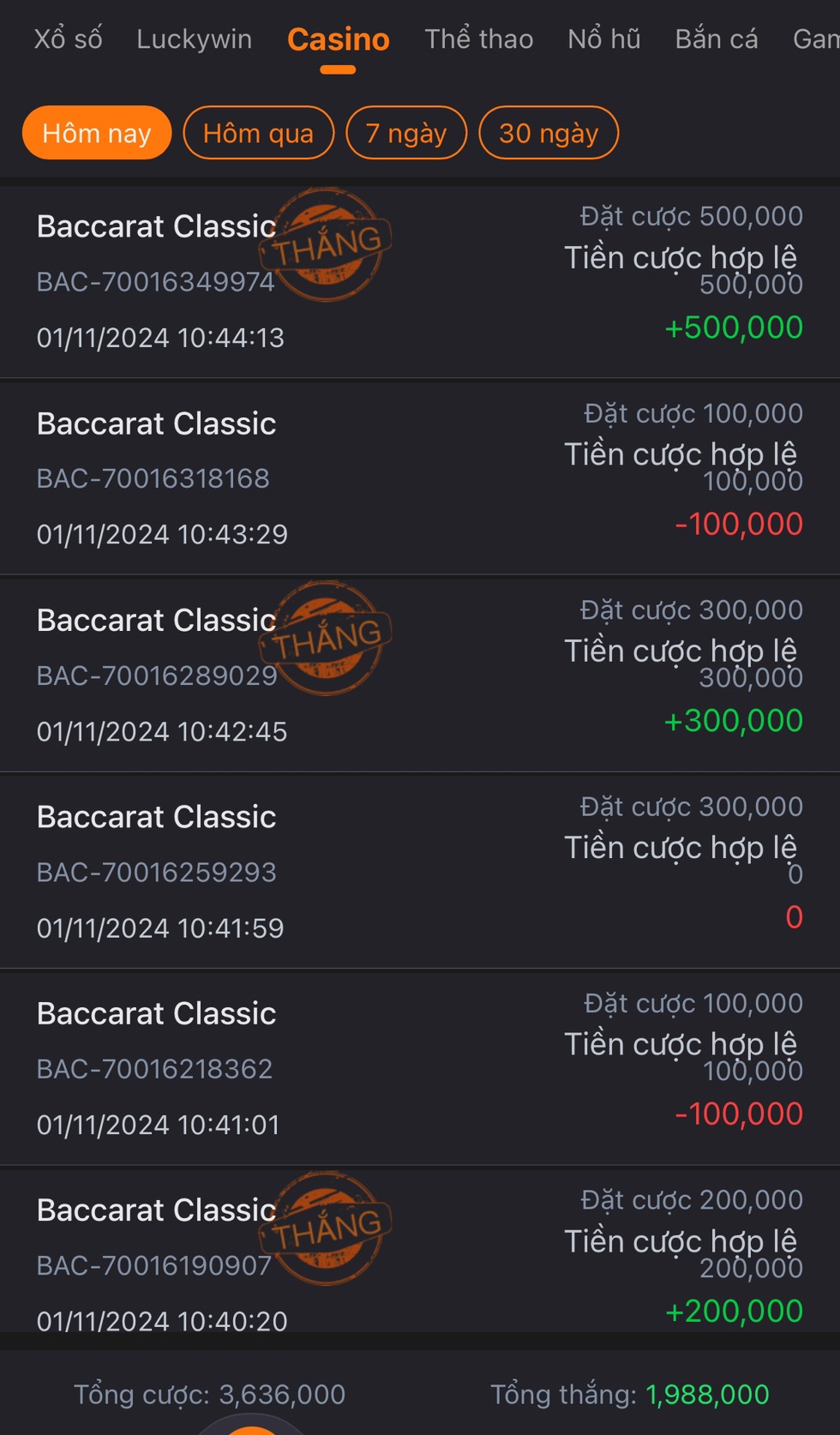Click THẮNG stamp on bet BAC-70016190907

[x=327, y=1228]
